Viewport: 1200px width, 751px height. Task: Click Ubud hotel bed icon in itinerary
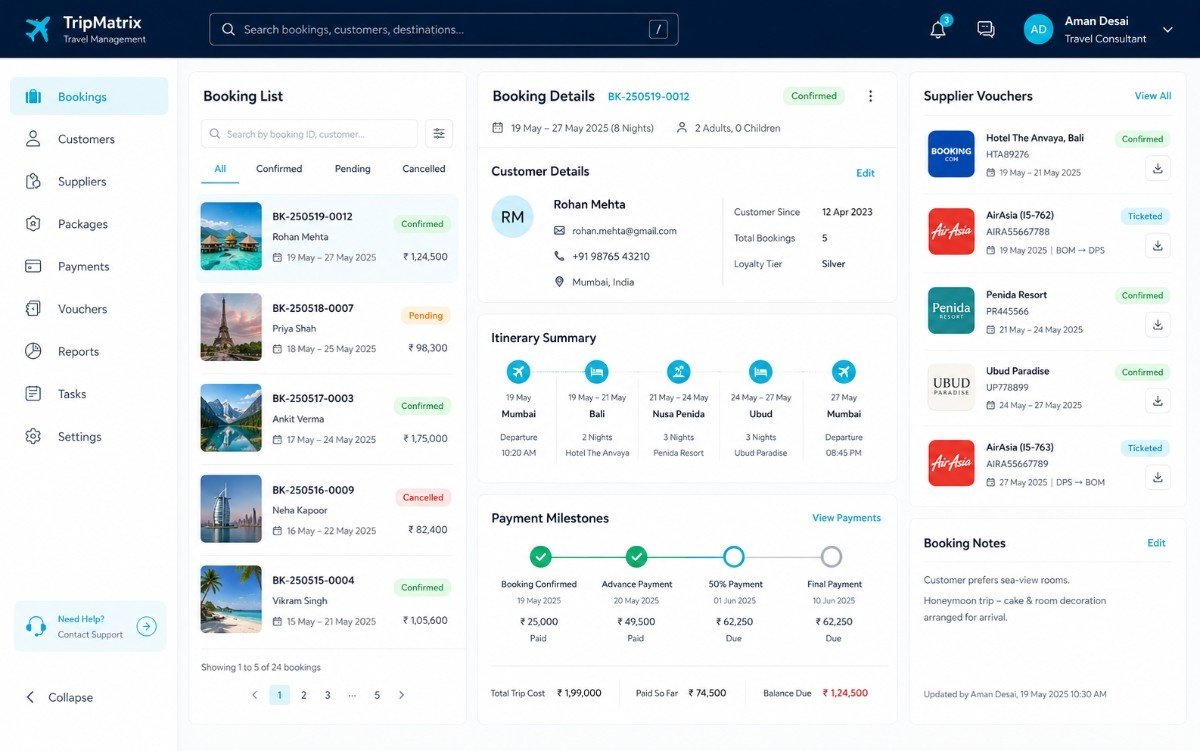click(x=761, y=372)
